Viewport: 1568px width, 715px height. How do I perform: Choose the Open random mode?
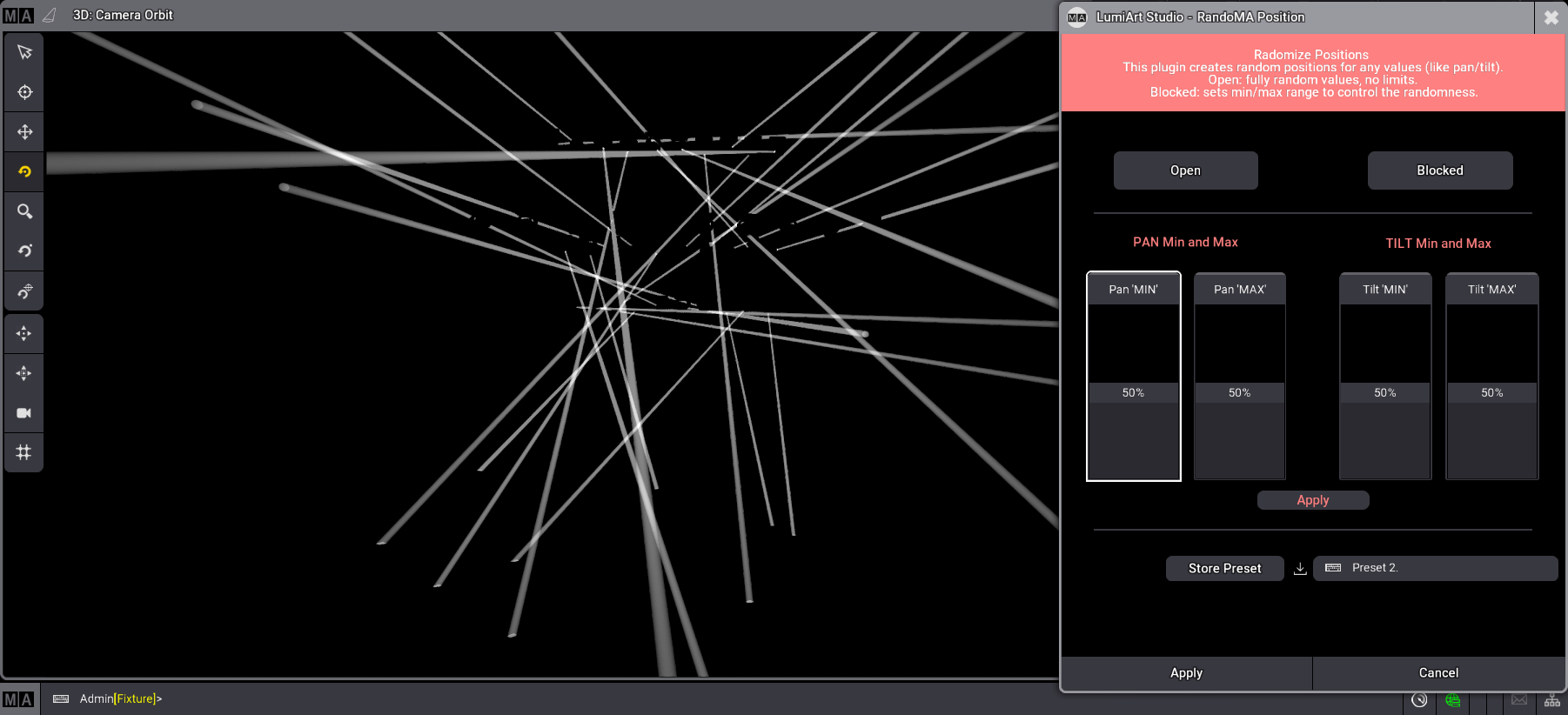pyautogui.click(x=1185, y=170)
